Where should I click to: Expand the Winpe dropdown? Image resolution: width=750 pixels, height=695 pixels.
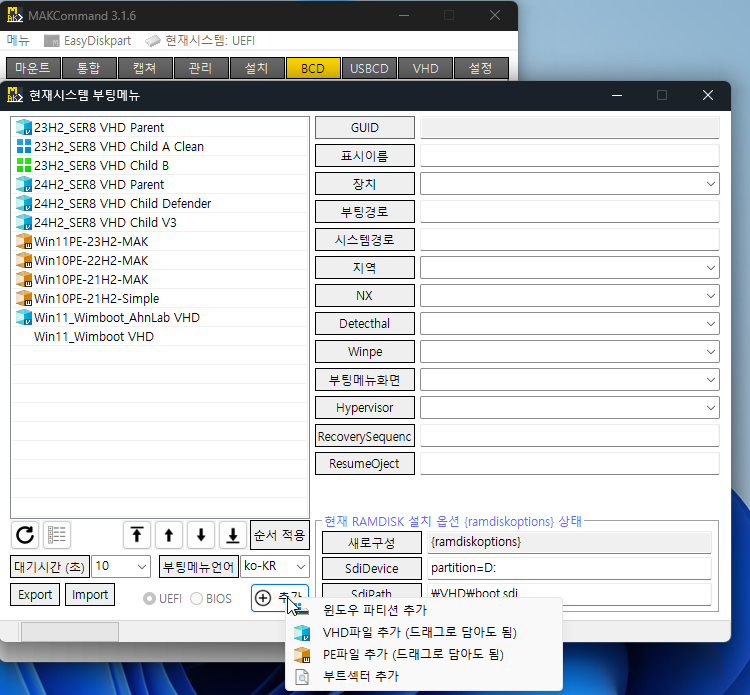tap(710, 352)
